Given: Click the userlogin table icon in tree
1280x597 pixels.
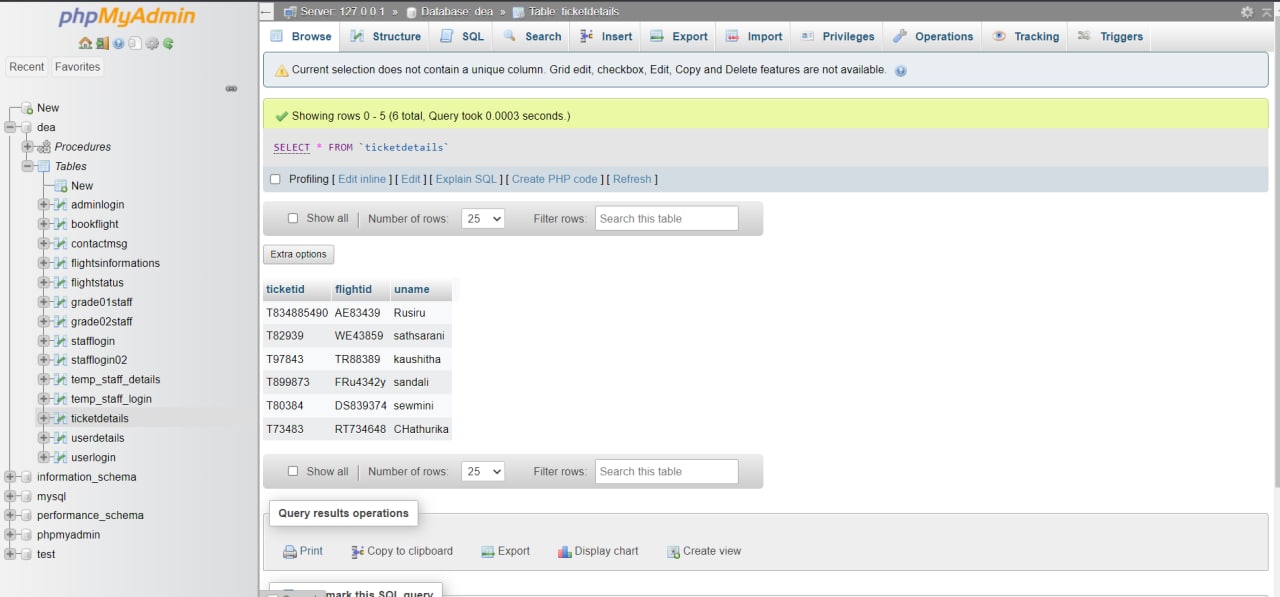Looking at the screenshot, I should pyautogui.click(x=60, y=457).
